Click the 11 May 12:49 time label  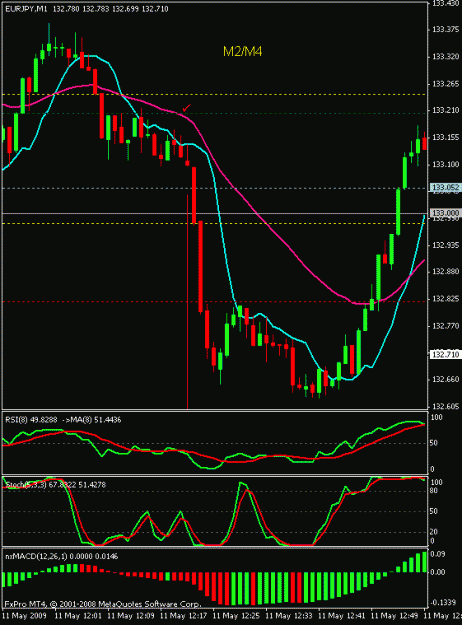pyautogui.click(x=394, y=615)
